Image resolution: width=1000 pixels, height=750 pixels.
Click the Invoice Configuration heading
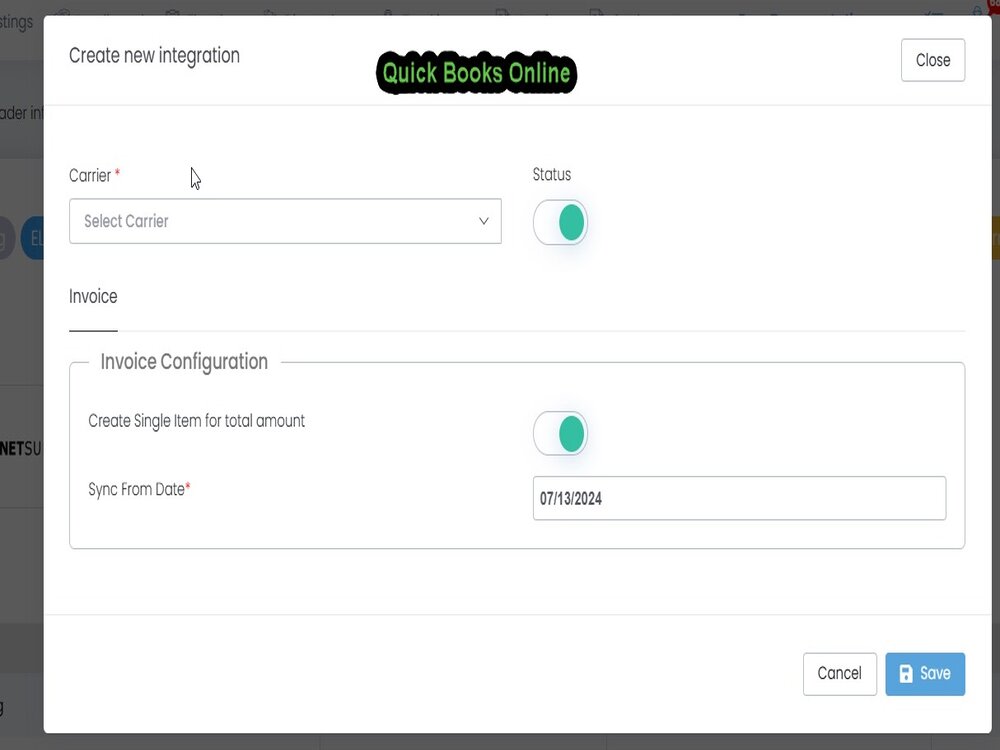(184, 362)
